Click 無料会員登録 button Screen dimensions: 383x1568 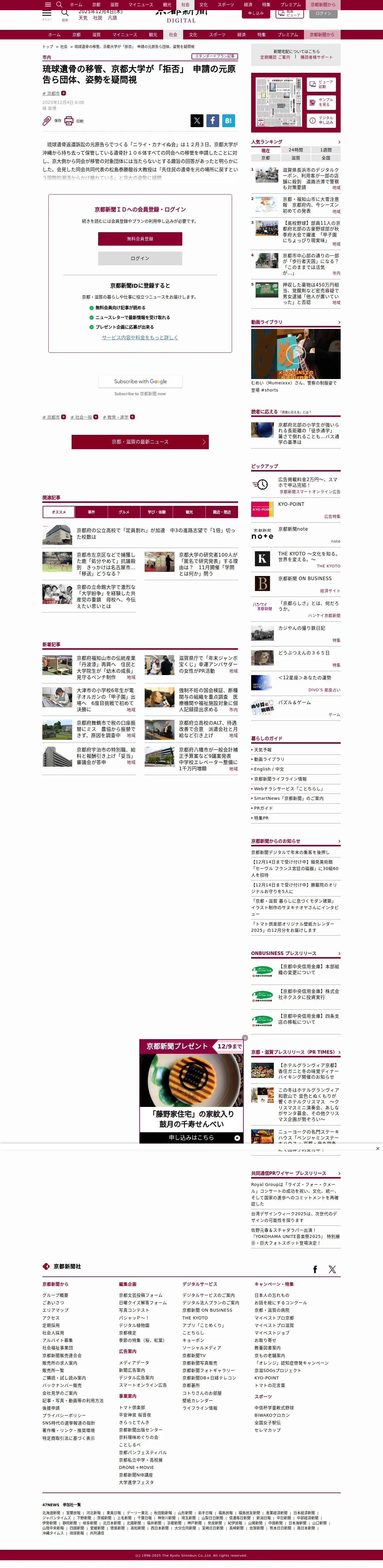[140, 239]
